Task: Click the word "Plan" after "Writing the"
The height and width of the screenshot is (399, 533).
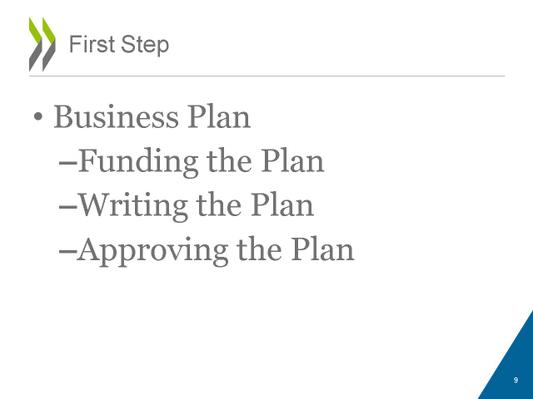Action: (x=282, y=205)
